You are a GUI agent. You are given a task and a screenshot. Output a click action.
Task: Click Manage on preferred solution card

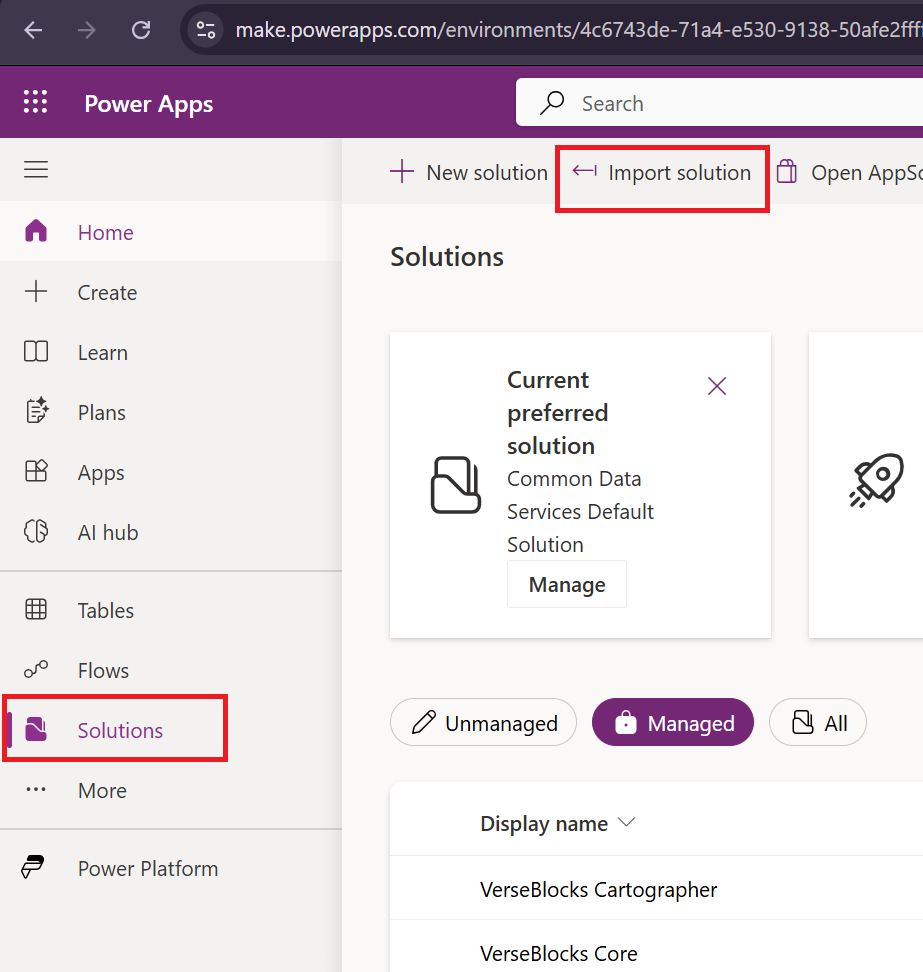(x=567, y=584)
